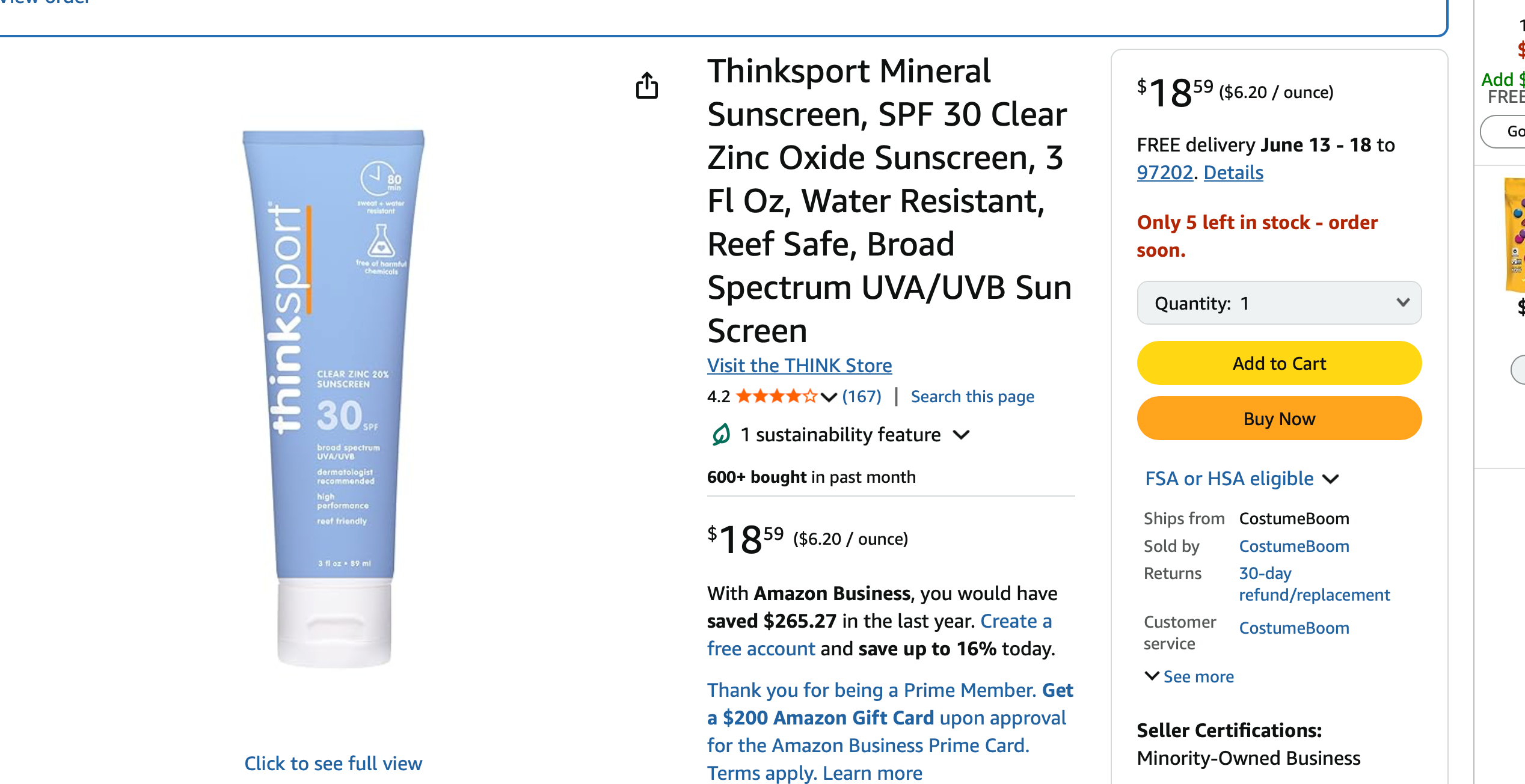Open the Sold by CostumeBoom link
This screenshot has width=1525, height=784.
tap(1294, 546)
